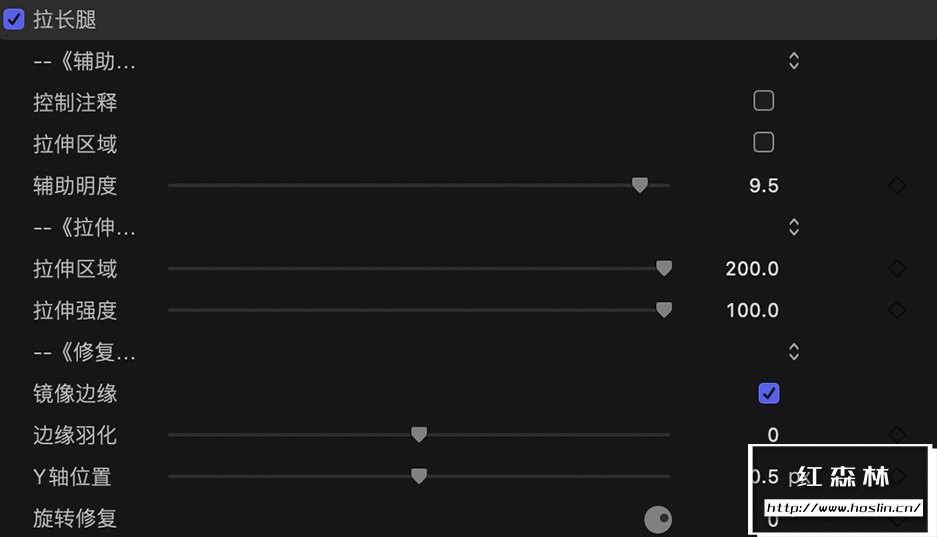Screen dimensions: 937x537
Task: Enable the 控制注释 checkbox
Action: 764,101
